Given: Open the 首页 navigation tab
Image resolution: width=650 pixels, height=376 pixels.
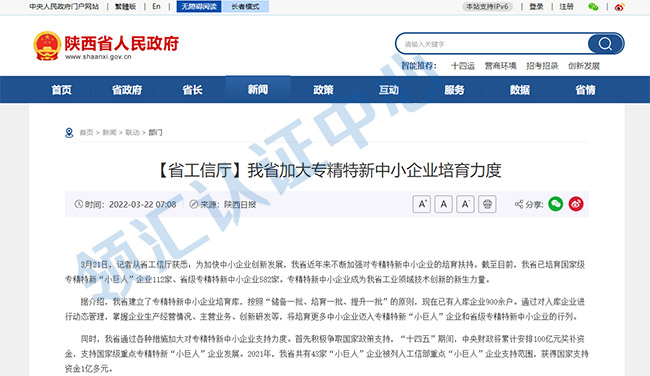Looking at the screenshot, I should tap(61, 90).
